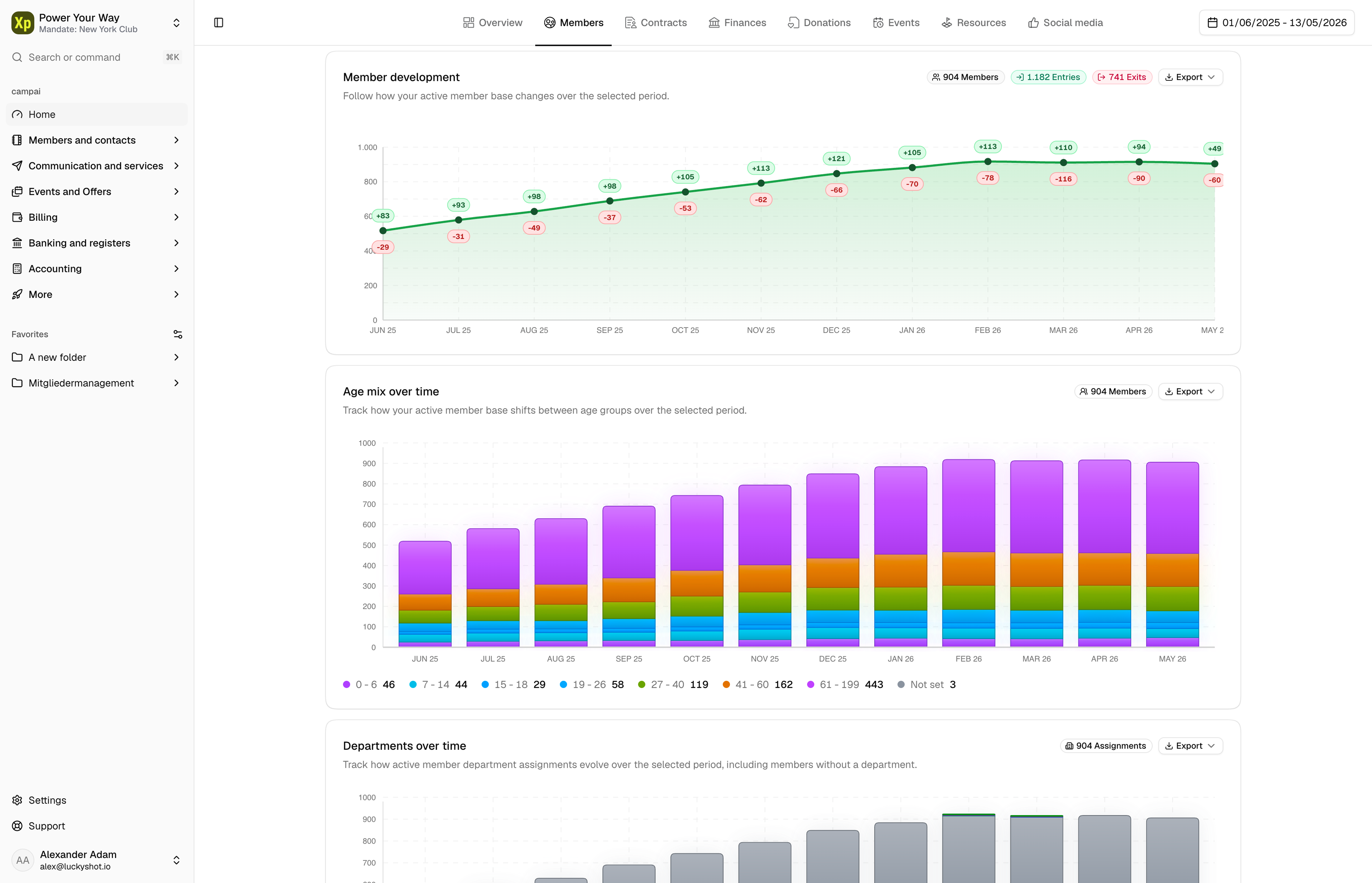Viewport: 1372px width, 883px height.
Task: Click the Settings gear icon
Action: [17, 800]
